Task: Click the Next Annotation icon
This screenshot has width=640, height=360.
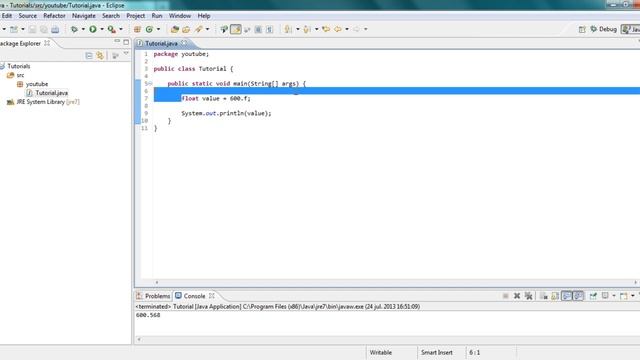Action: (288, 29)
